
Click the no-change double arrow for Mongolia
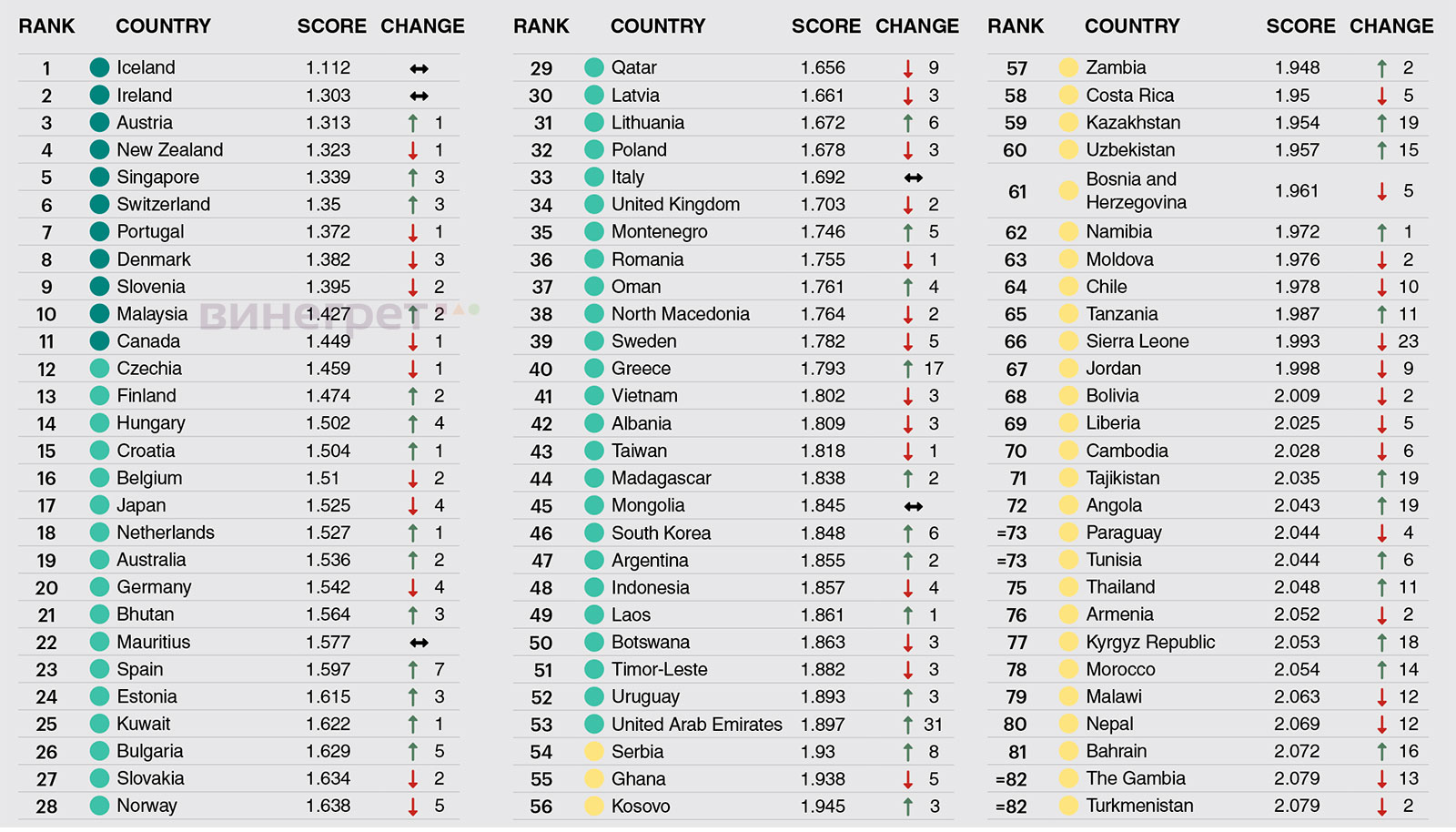[914, 506]
